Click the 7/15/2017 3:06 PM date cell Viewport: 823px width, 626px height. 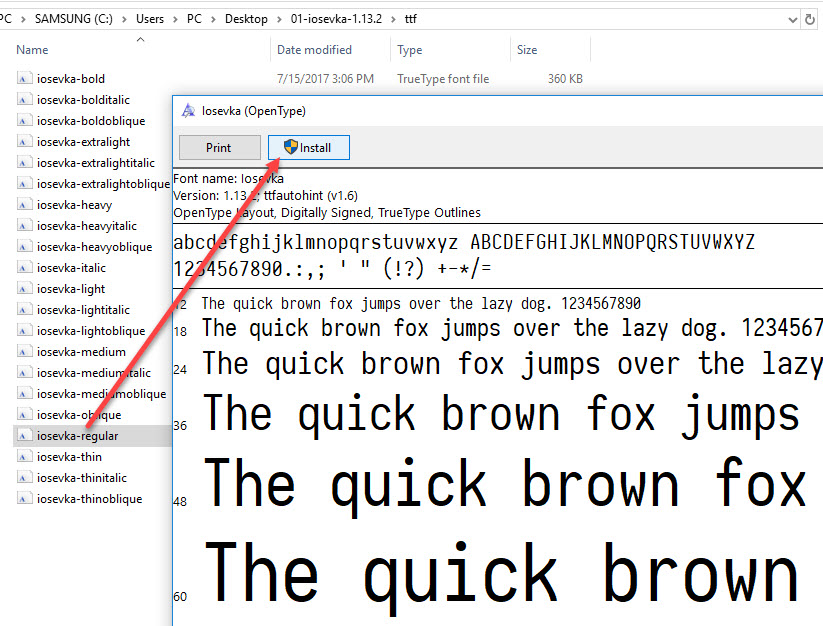(x=325, y=79)
